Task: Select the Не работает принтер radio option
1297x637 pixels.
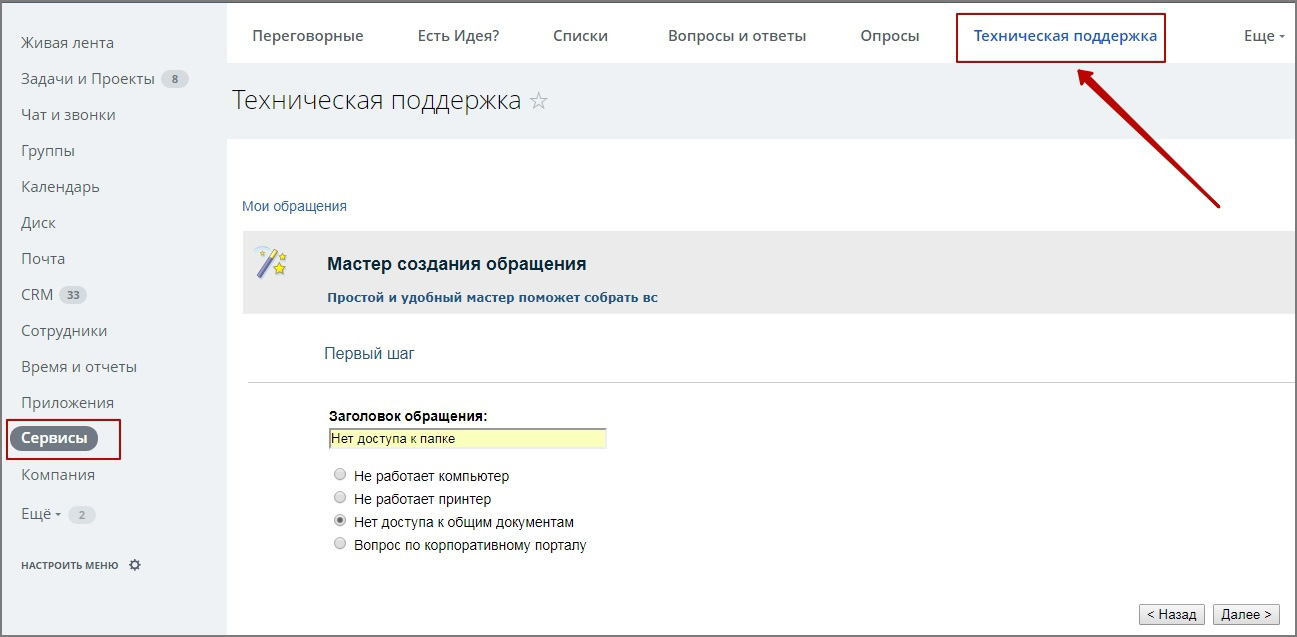Action: coord(340,498)
